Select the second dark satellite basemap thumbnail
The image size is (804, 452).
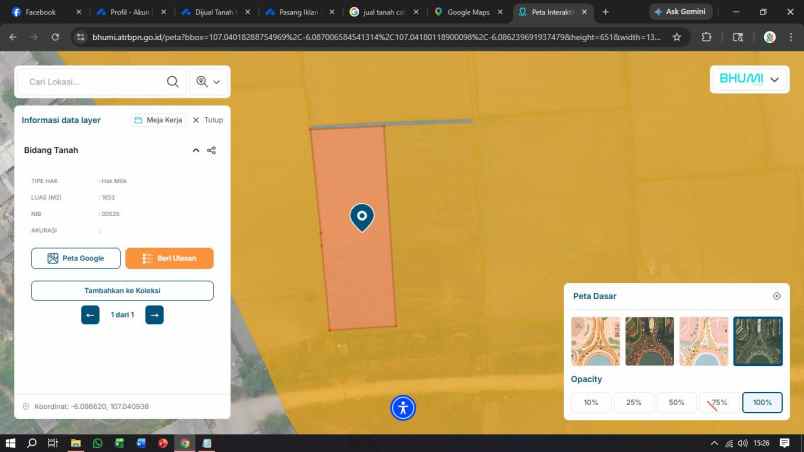click(x=650, y=341)
